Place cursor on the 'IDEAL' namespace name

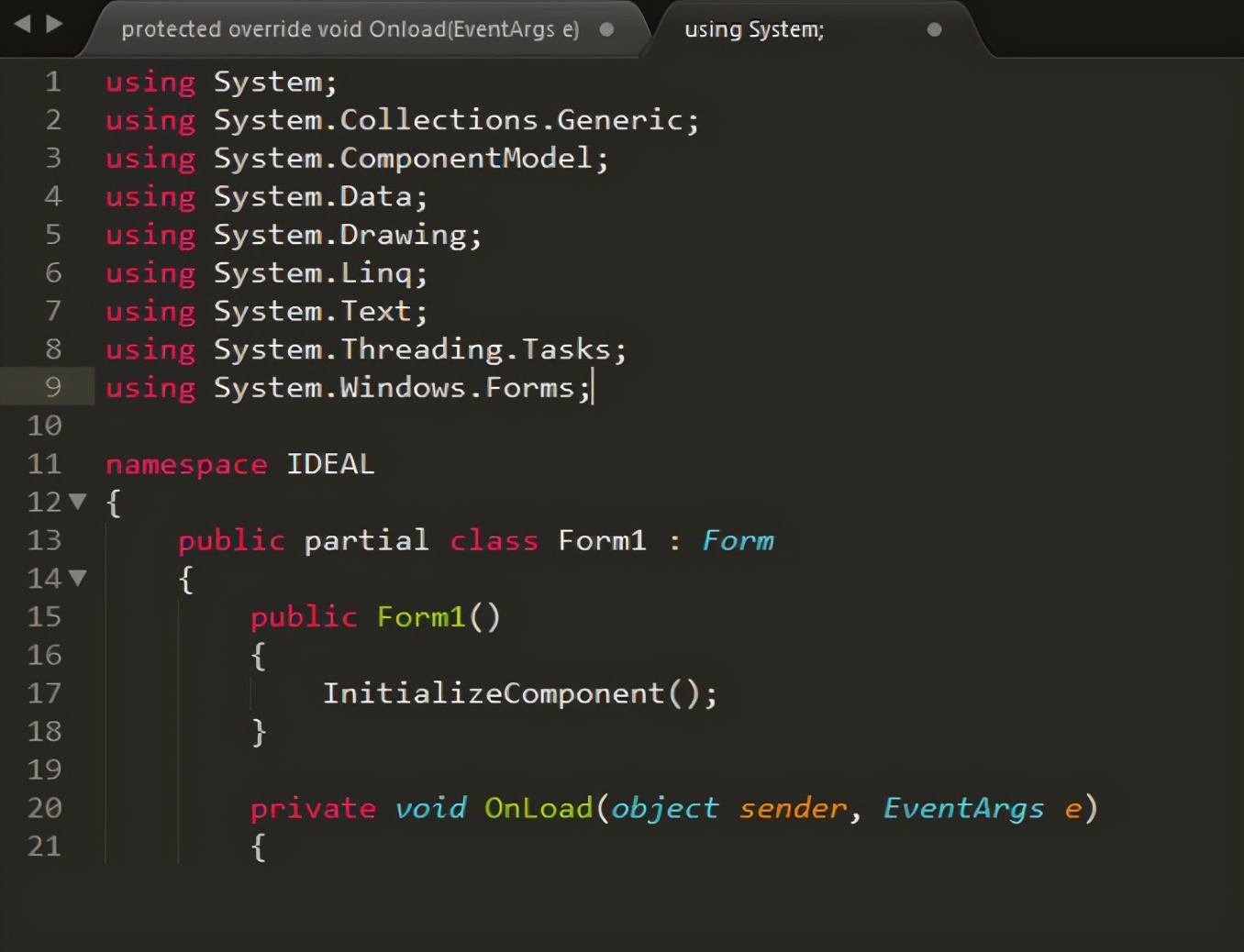point(330,464)
